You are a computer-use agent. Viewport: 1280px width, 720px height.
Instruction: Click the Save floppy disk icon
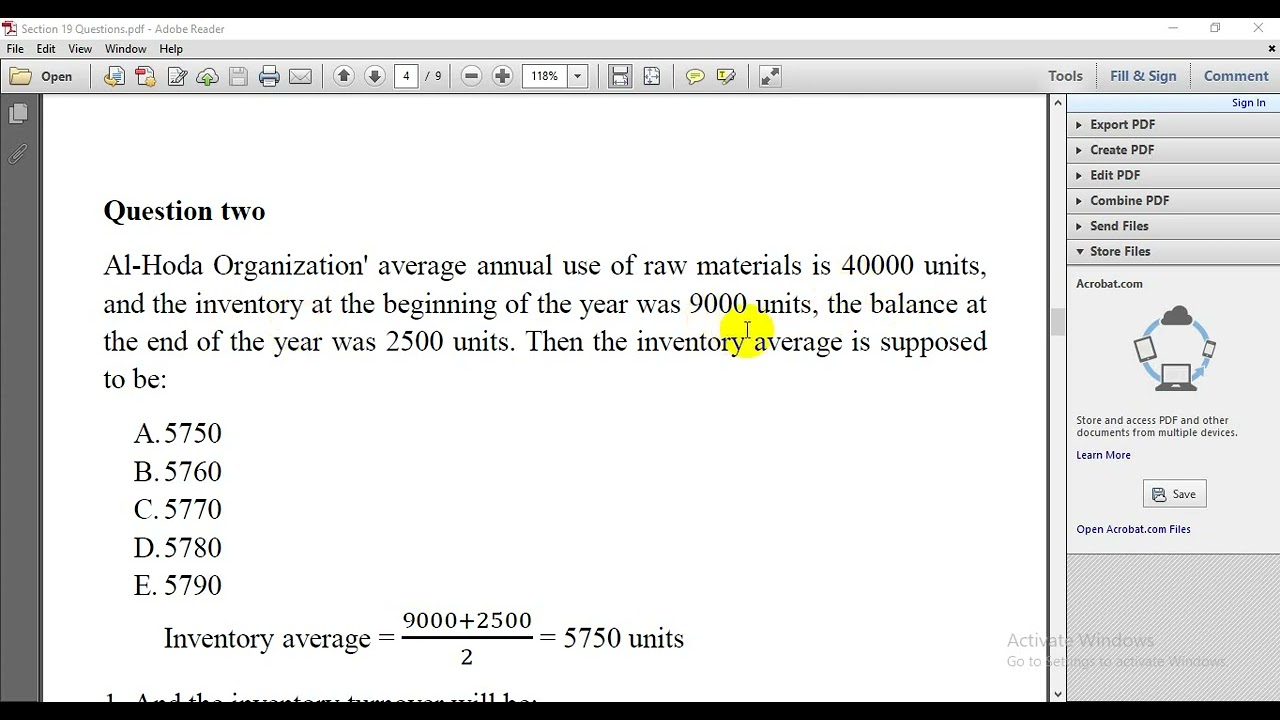[238, 76]
